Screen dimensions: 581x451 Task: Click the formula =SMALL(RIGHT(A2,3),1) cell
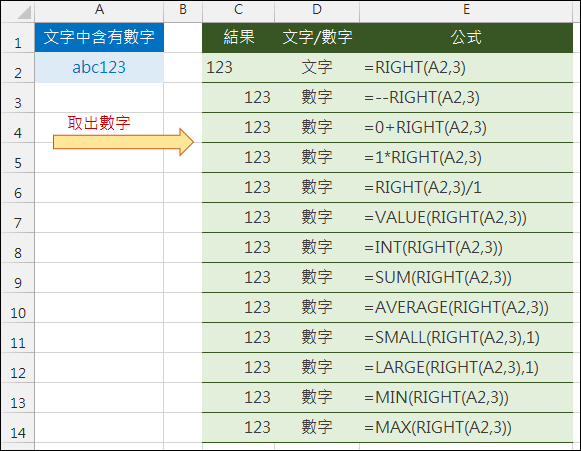click(x=466, y=338)
